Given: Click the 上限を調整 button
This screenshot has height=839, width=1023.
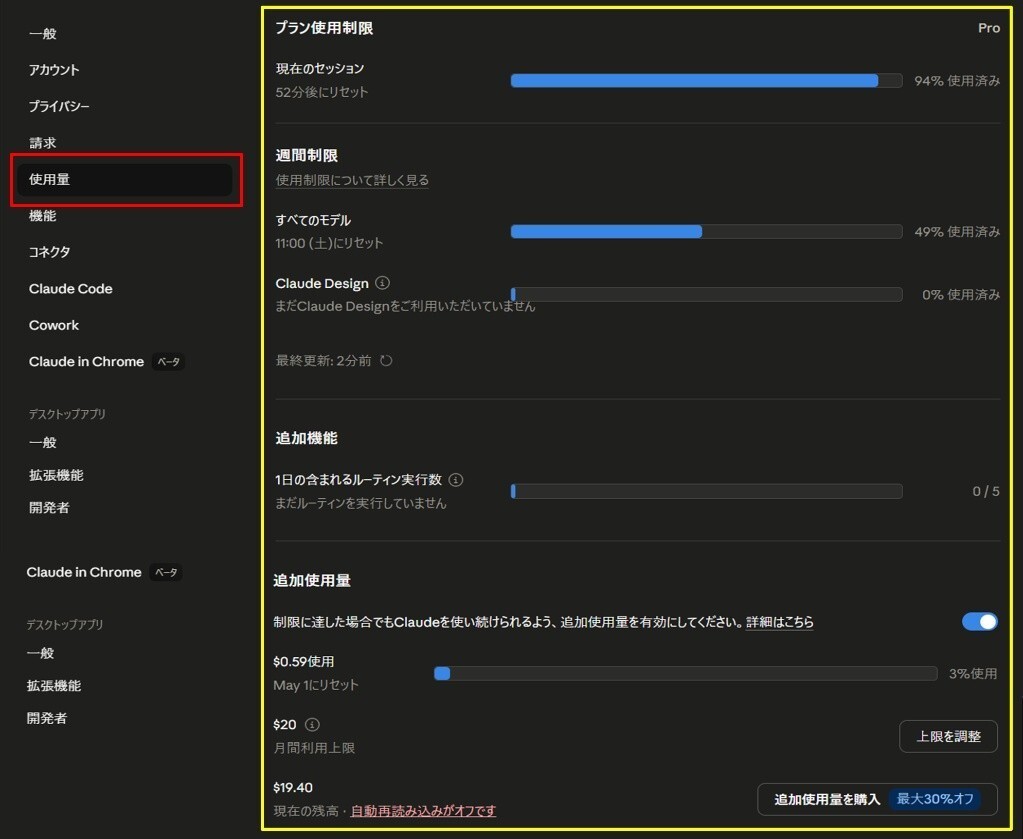Looking at the screenshot, I should (948, 736).
